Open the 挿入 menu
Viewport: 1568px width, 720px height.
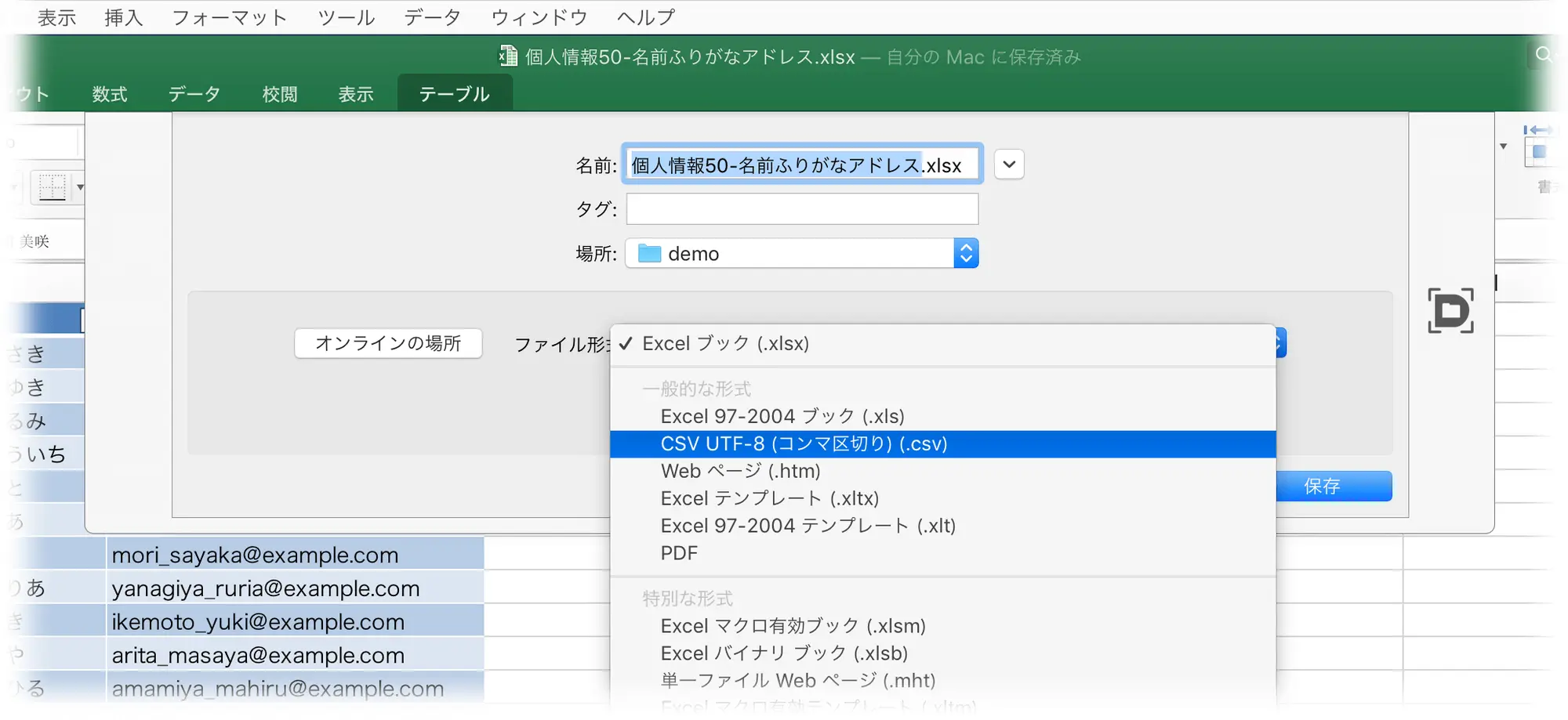coord(124,17)
